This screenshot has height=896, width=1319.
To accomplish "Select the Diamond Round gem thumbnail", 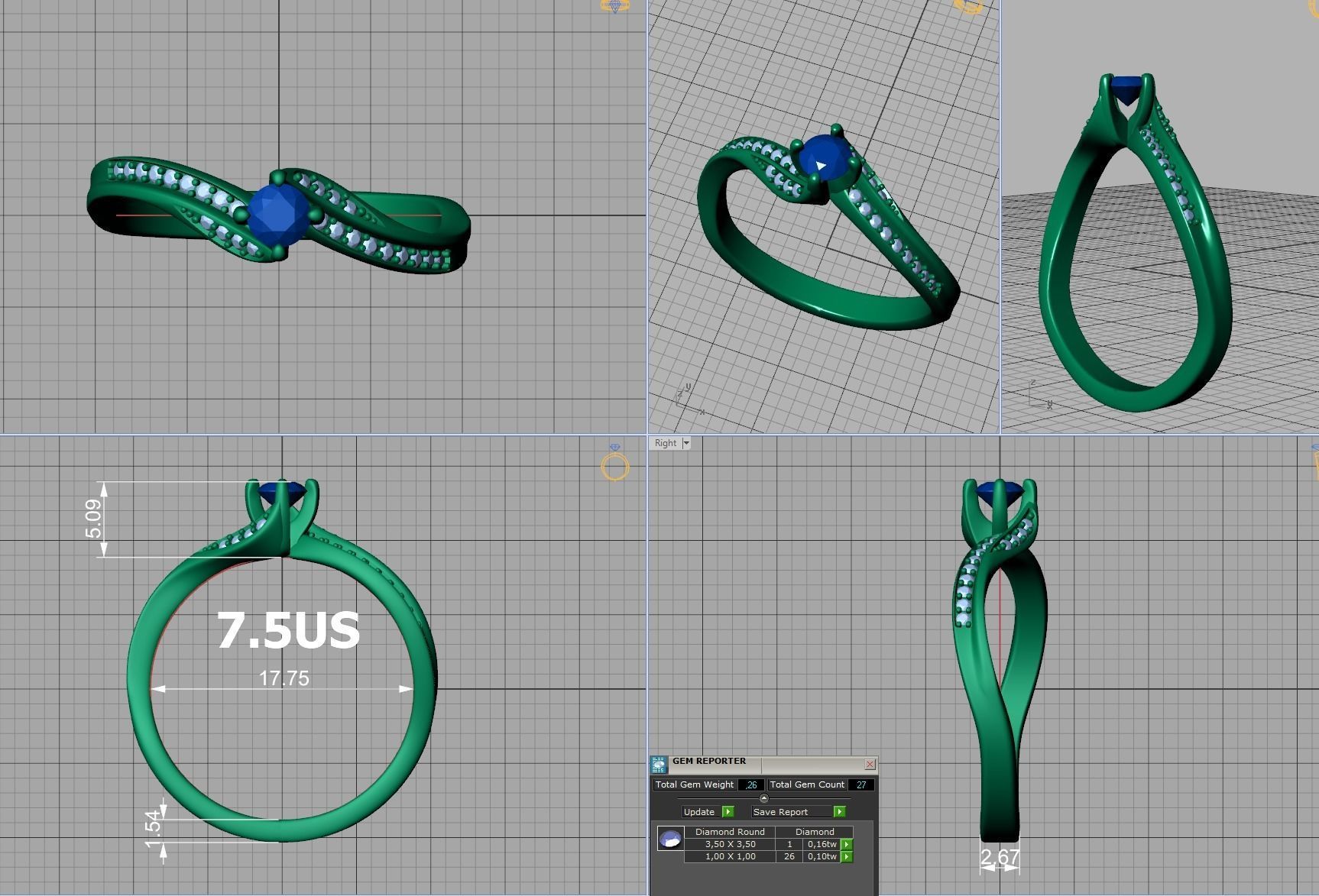I will (x=670, y=839).
